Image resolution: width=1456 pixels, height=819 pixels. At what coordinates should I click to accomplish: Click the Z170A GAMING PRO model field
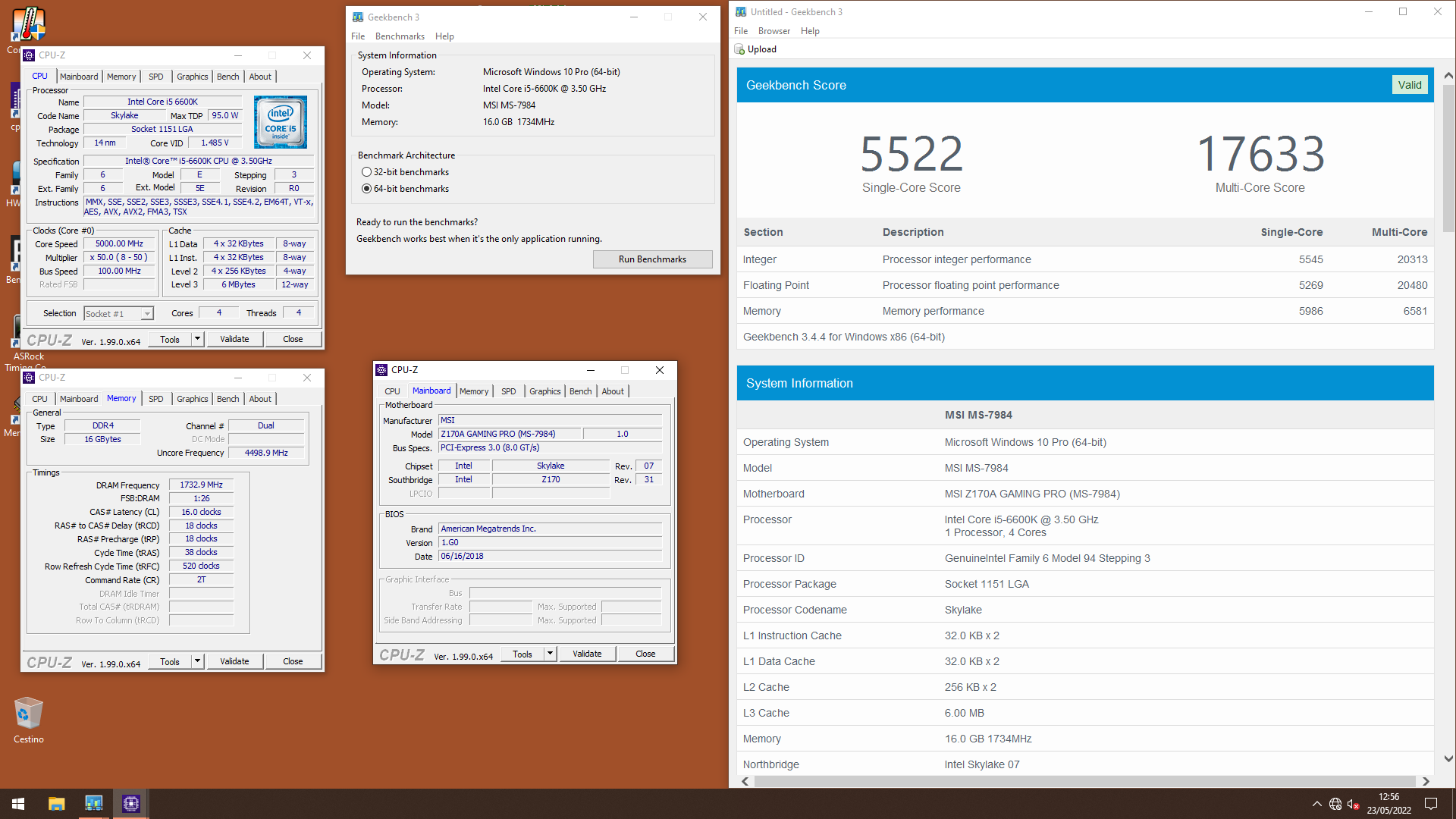coord(510,435)
